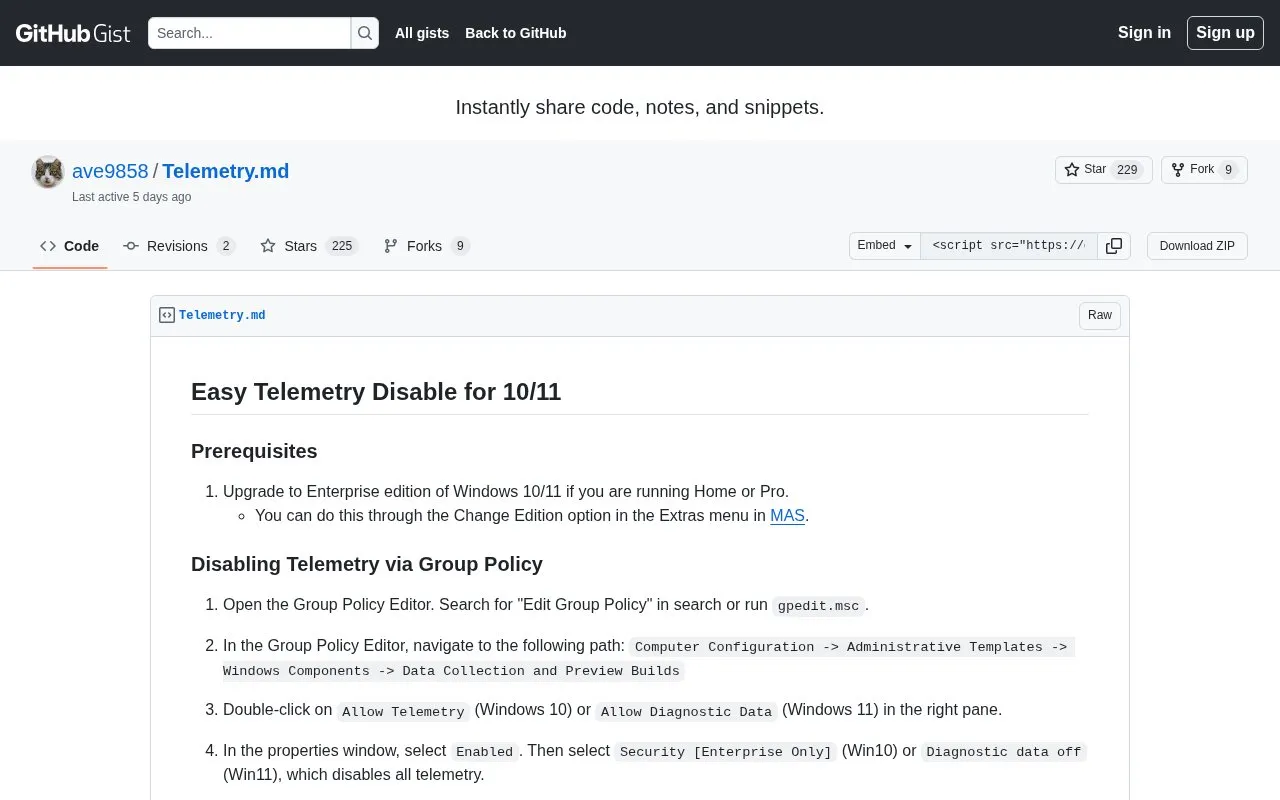Click the Revisions count badge 2
Screen dimensions: 1280x800
[x=226, y=246]
